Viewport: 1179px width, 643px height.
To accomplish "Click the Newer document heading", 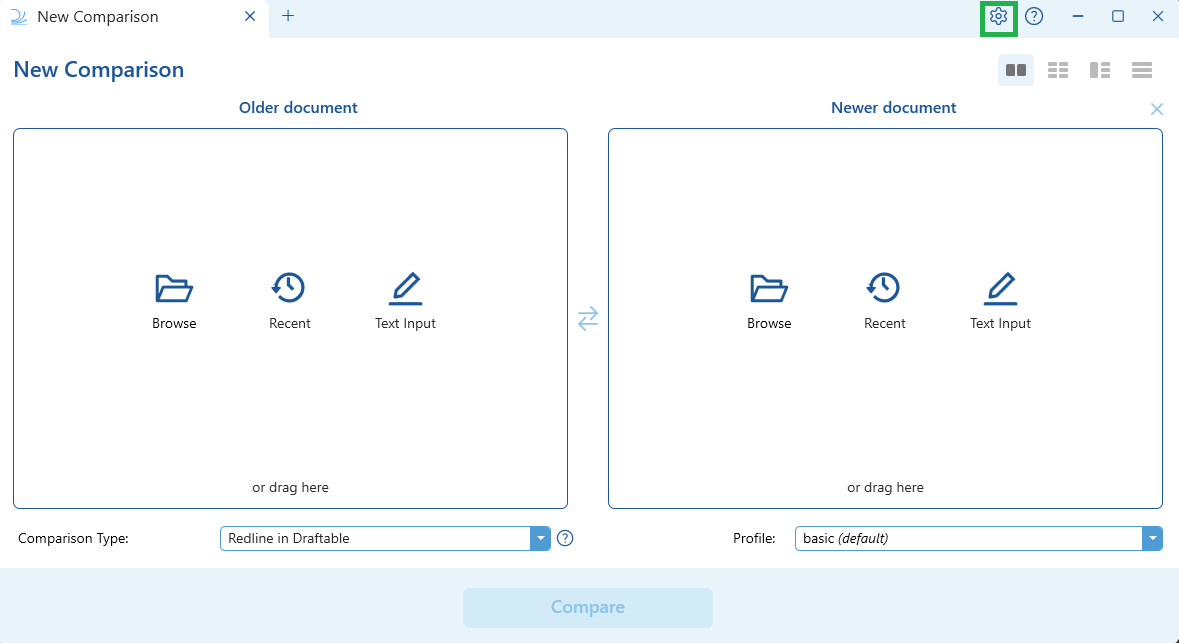I will [x=893, y=108].
